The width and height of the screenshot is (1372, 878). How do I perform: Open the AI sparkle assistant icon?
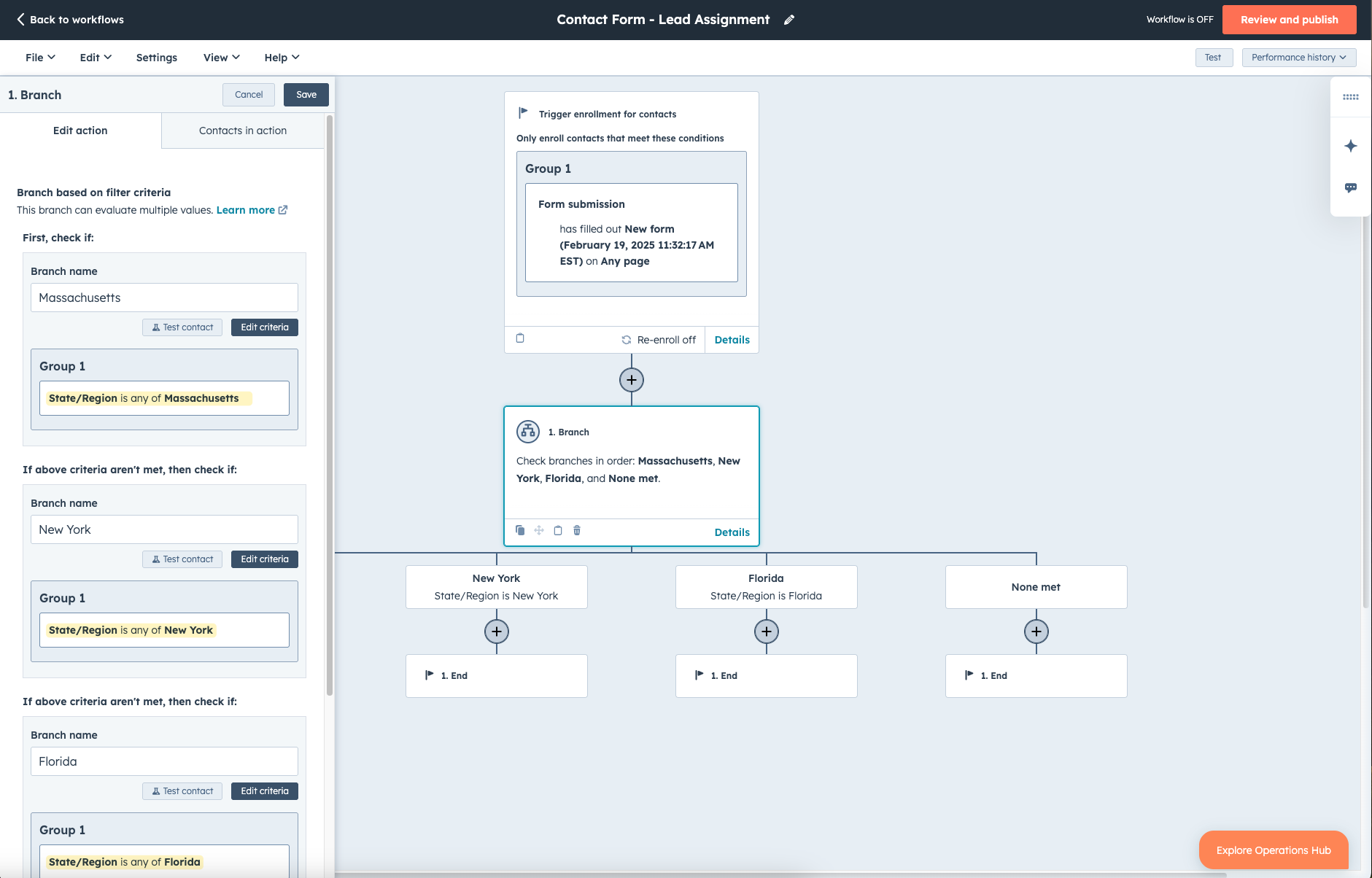(1350, 146)
